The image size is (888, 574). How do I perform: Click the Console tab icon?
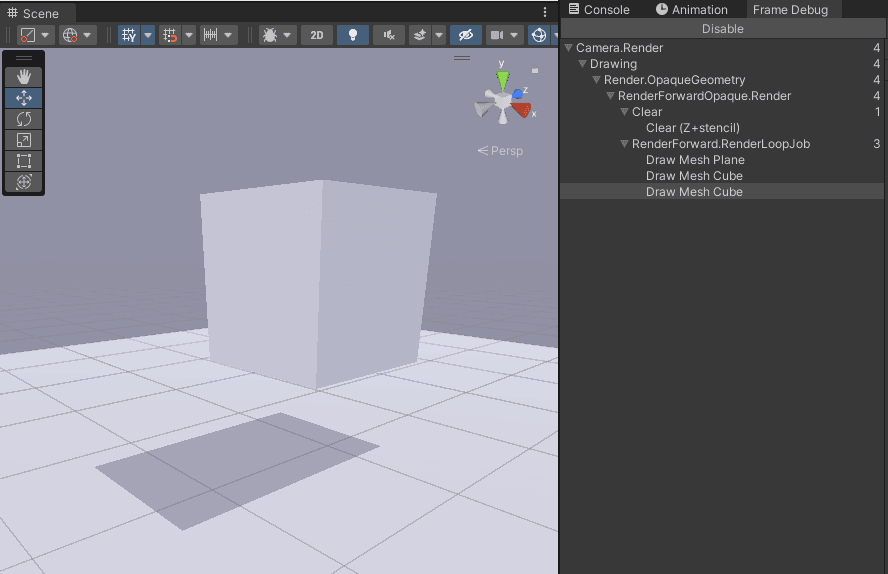click(574, 8)
